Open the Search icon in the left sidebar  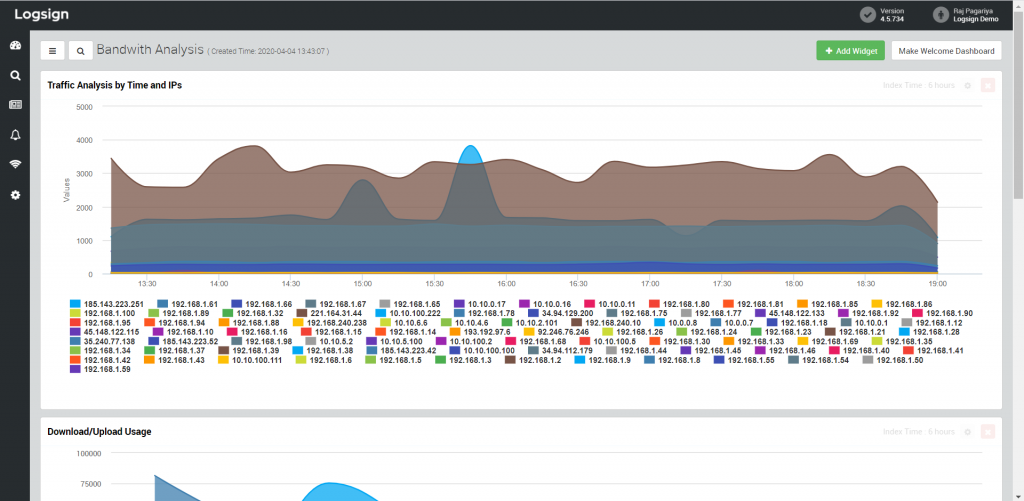click(16, 76)
